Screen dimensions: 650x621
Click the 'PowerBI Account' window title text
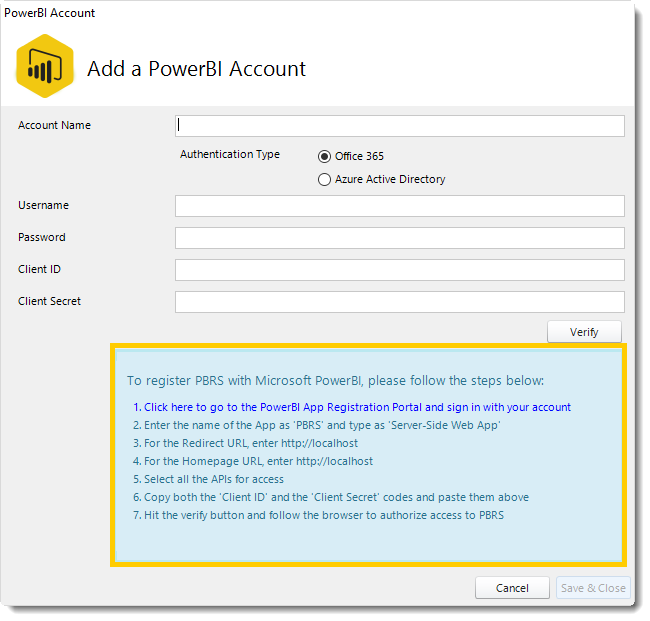pyautogui.click(x=49, y=13)
